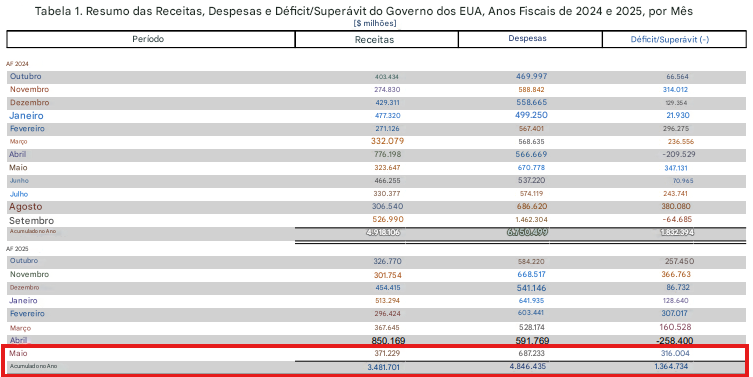Click receitas cell 326.770

click(x=387, y=262)
